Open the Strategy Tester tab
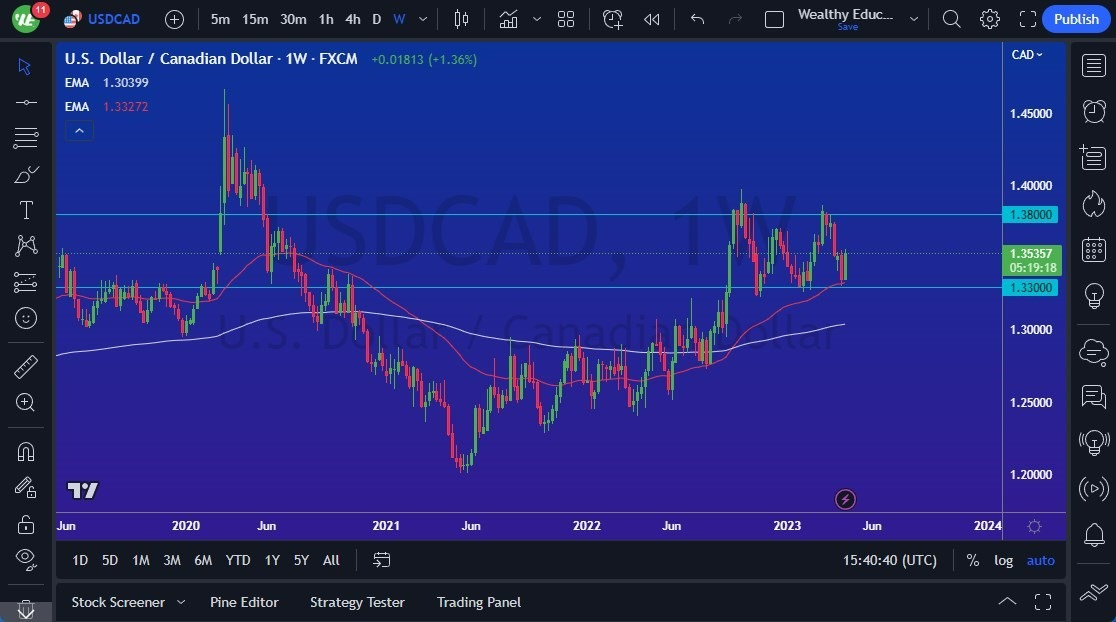The height and width of the screenshot is (622, 1116). point(357,602)
